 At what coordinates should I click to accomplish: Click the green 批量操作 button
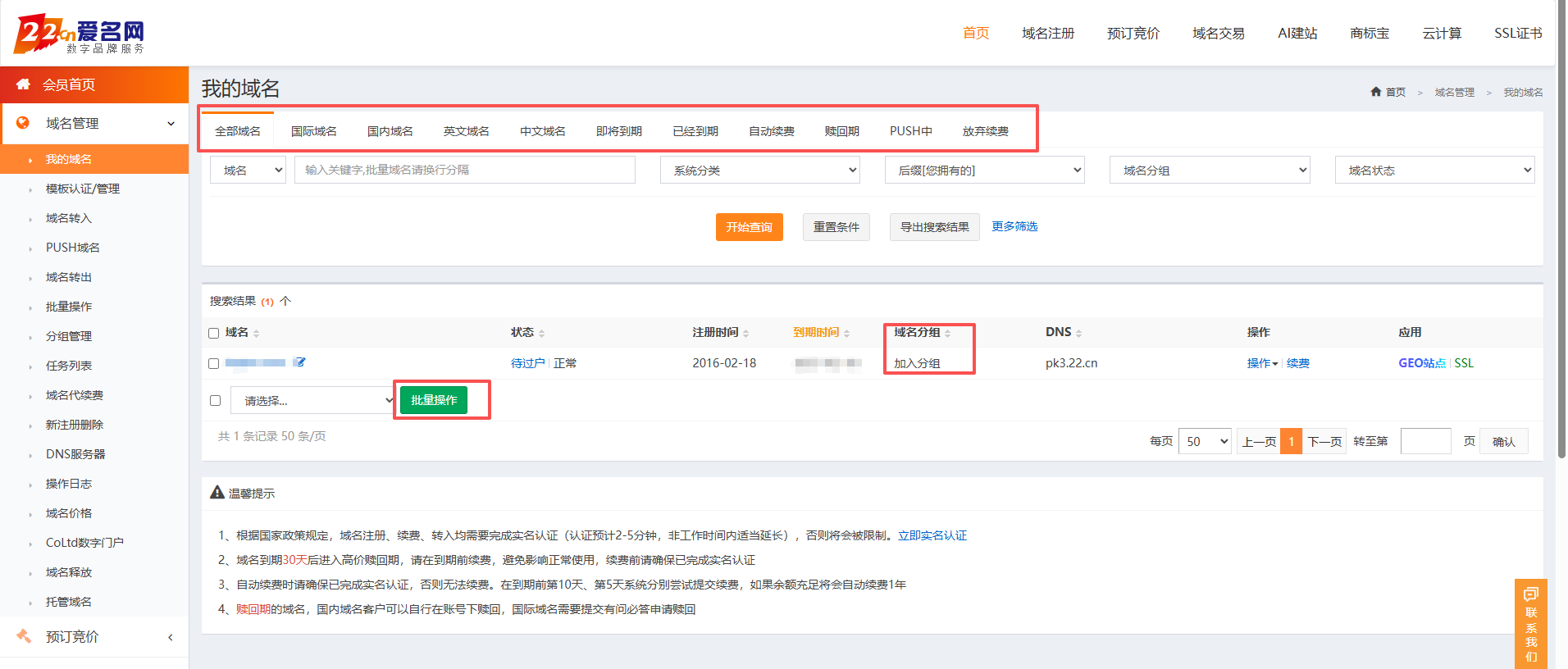(434, 400)
